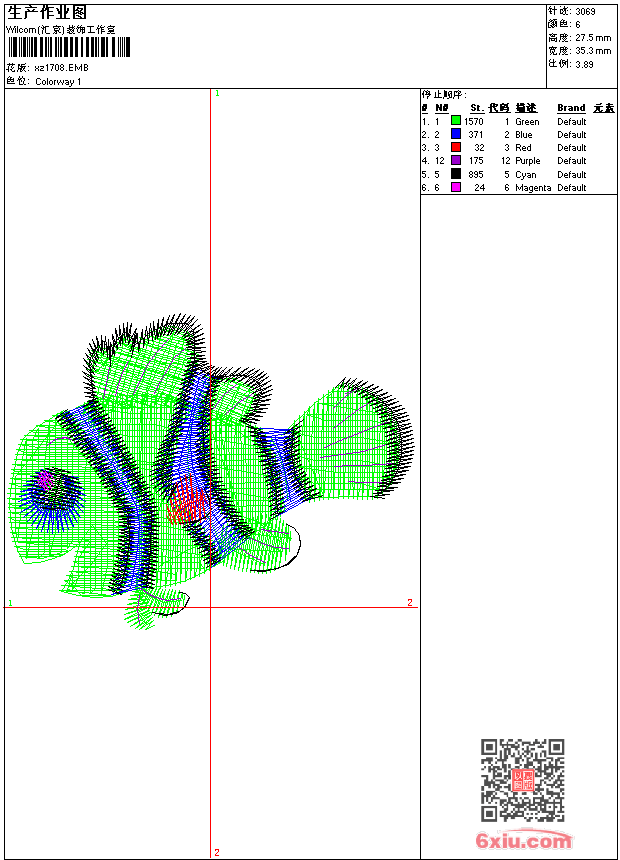The height and width of the screenshot is (860, 620).
Task: Click stitch count 32 in the Red row
Action: 480,148
